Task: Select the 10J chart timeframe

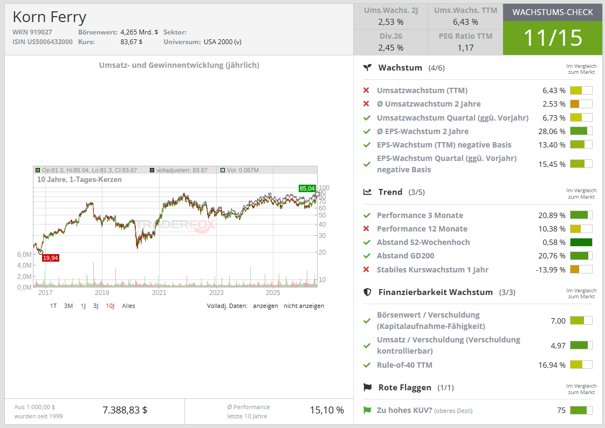Action: pyautogui.click(x=110, y=306)
